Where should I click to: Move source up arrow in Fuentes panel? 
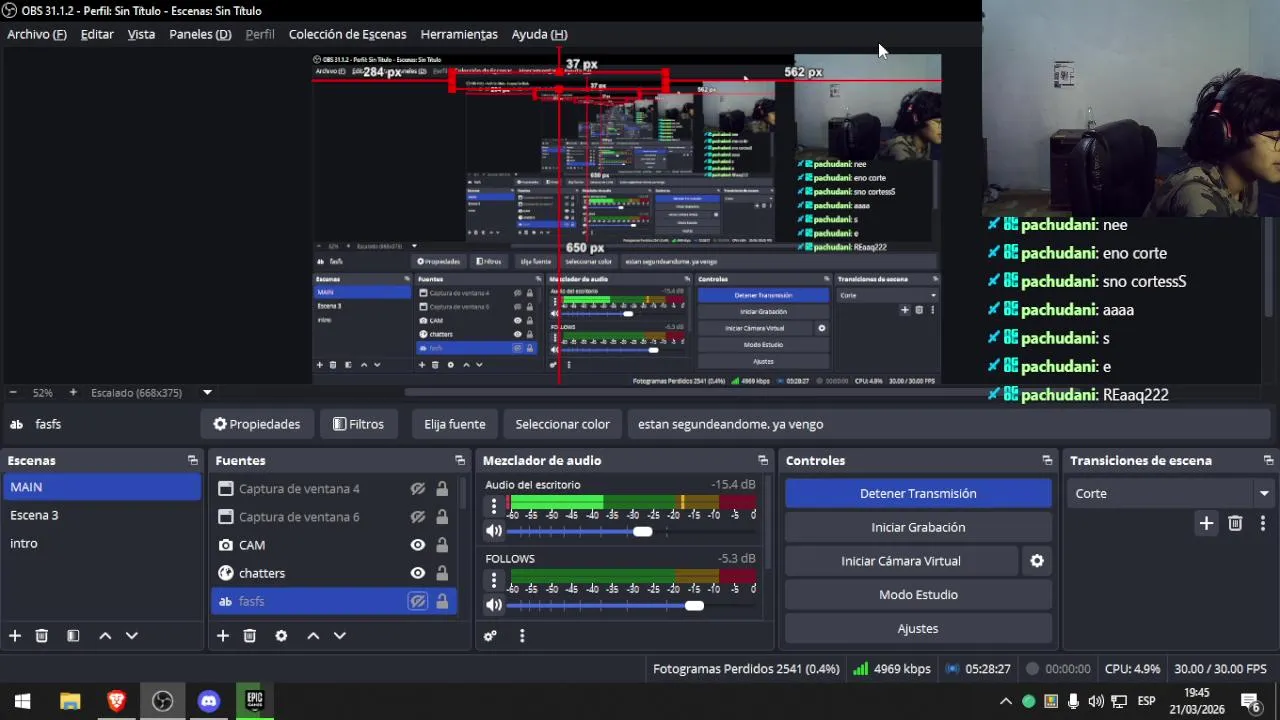click(313, 636)
